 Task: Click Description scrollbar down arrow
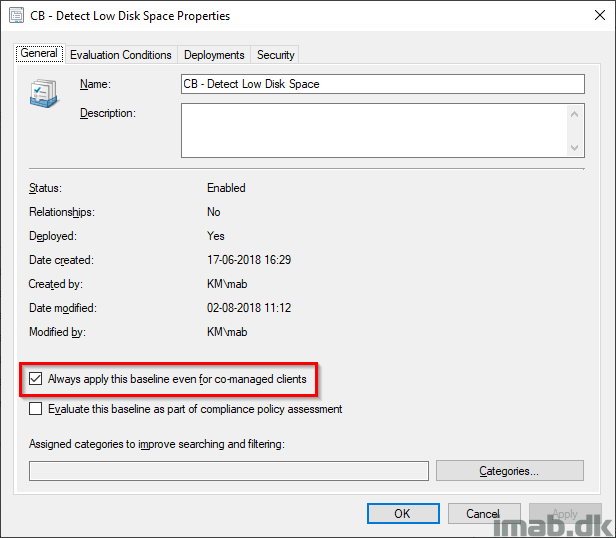tap(574, 148)
